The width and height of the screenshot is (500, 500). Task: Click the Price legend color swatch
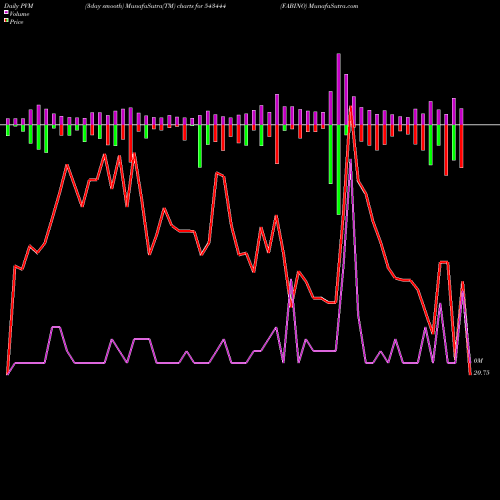pos(6,21)
